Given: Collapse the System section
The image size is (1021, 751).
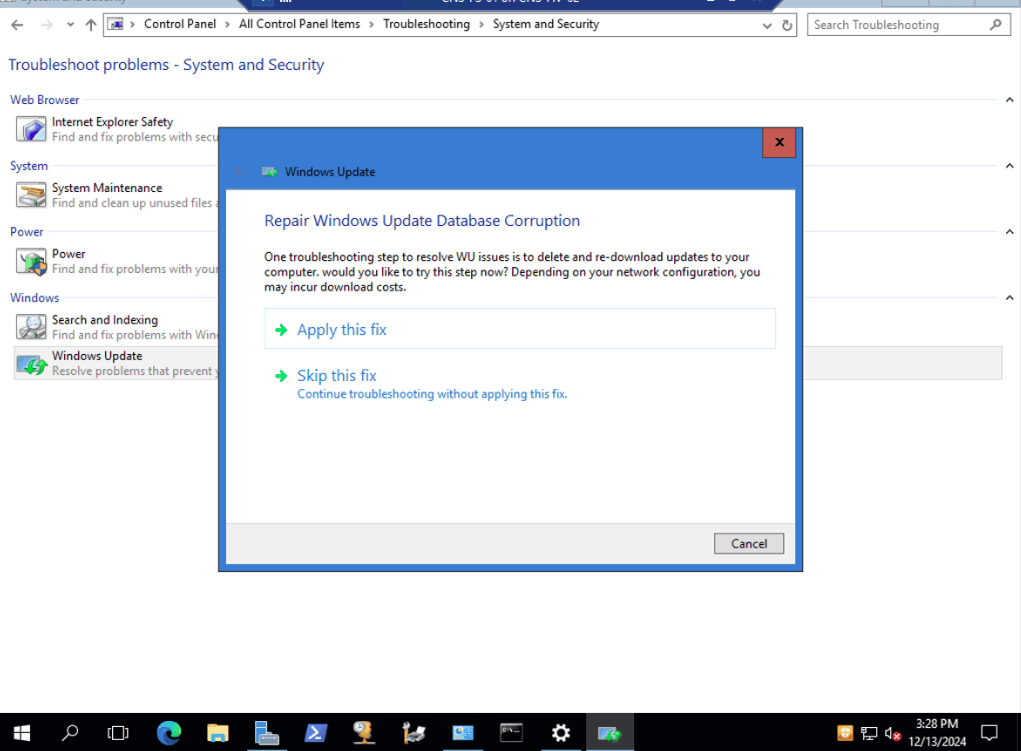Looking at the screenshot, I should click(x=1009, y=165).
